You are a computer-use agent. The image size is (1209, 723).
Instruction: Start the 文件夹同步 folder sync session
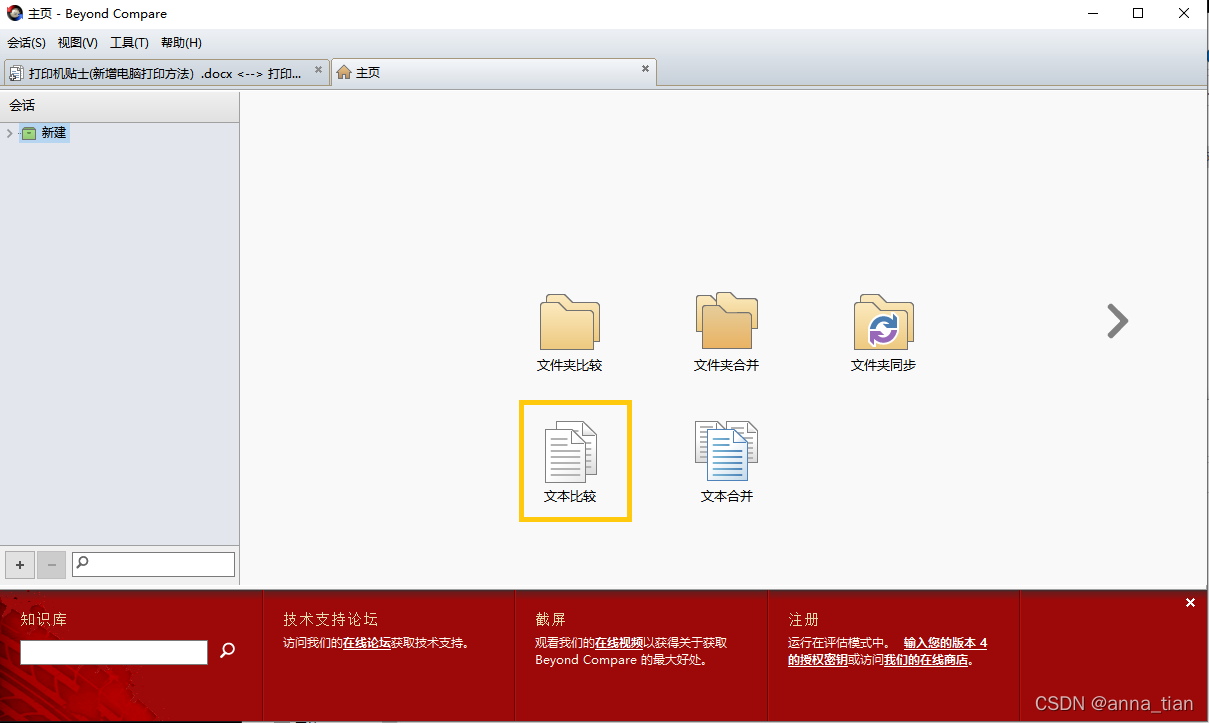coord(883,333)
